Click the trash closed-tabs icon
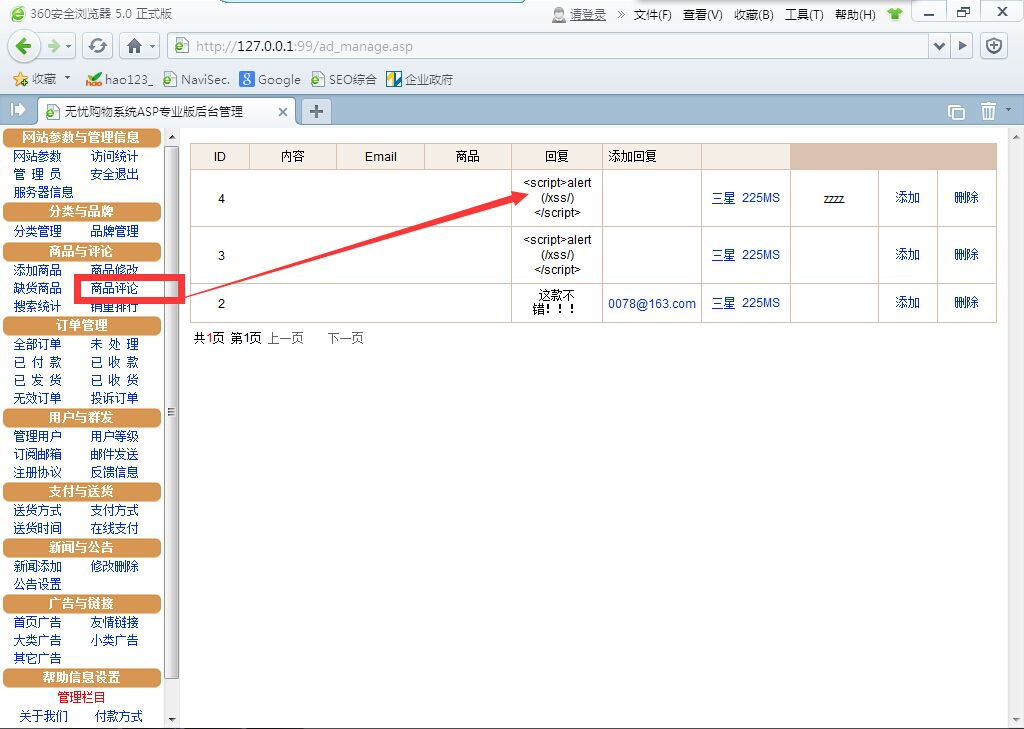This screenshot has height=729, width=1024. coord(988,111)
